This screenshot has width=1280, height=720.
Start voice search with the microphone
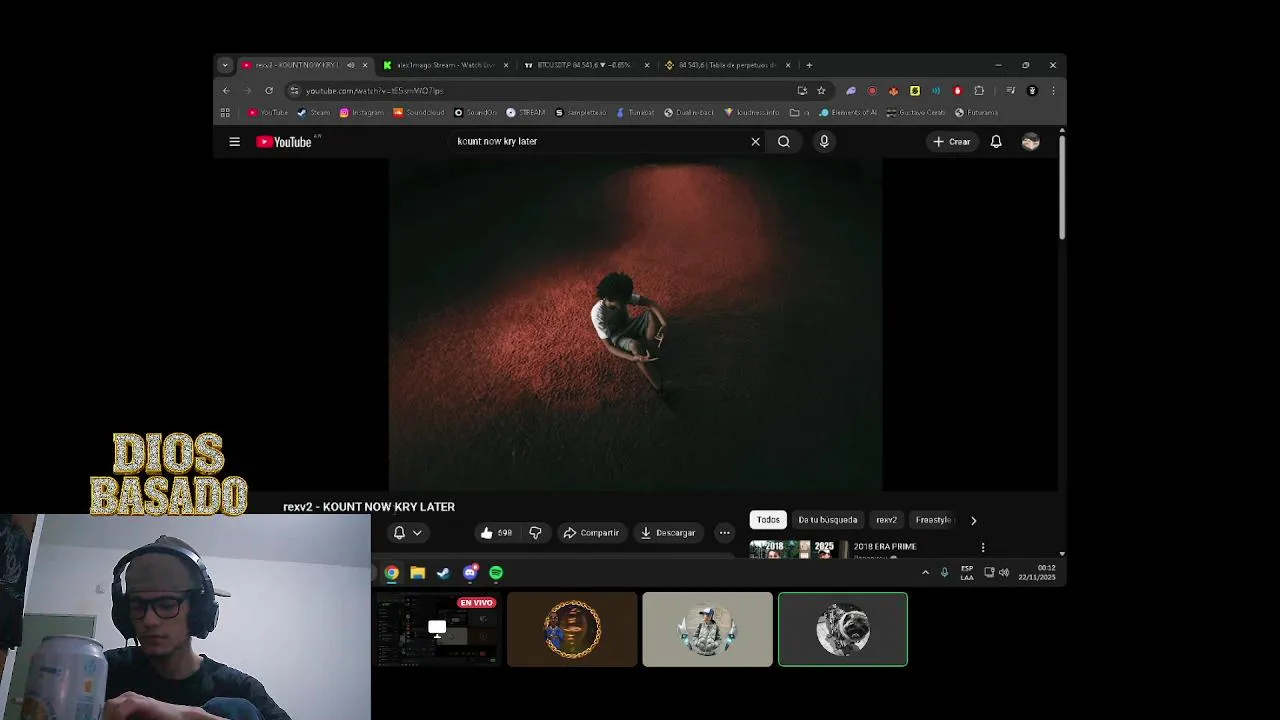click(824, 142)
